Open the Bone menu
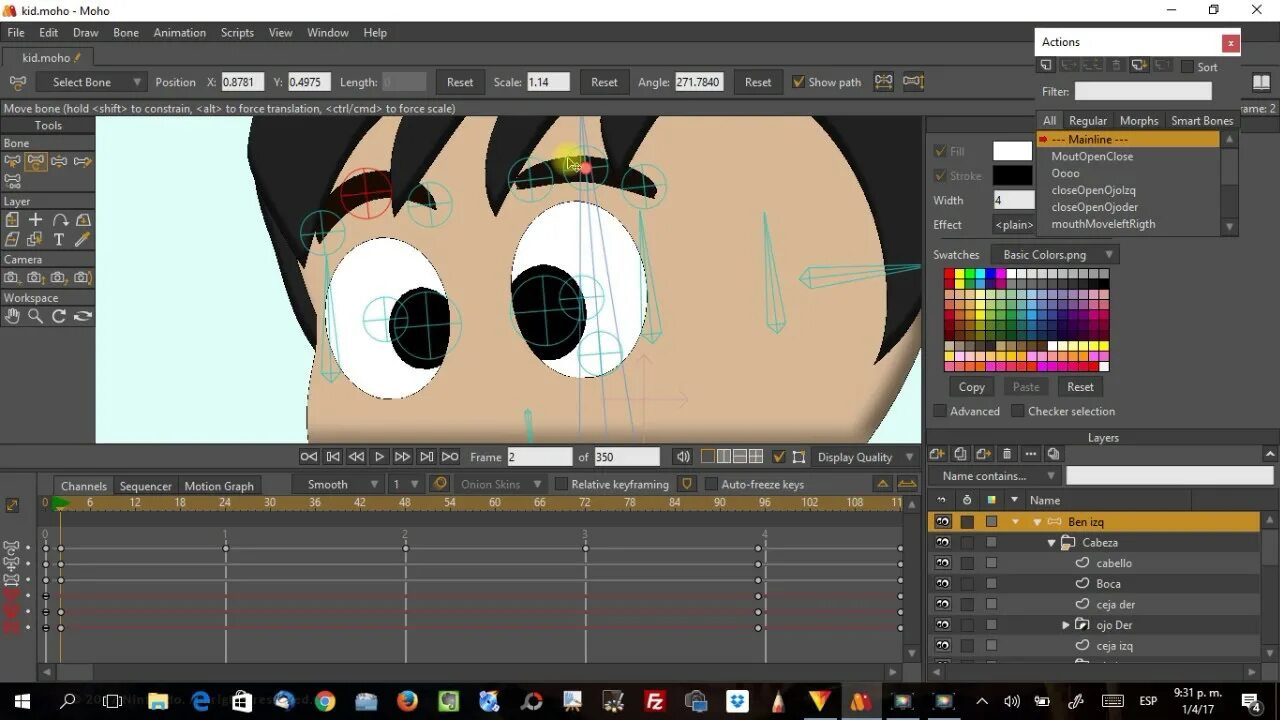Image resolution: width=1280 pixels, height=720 pixels. pyautogui.click(x=126, y=33)
